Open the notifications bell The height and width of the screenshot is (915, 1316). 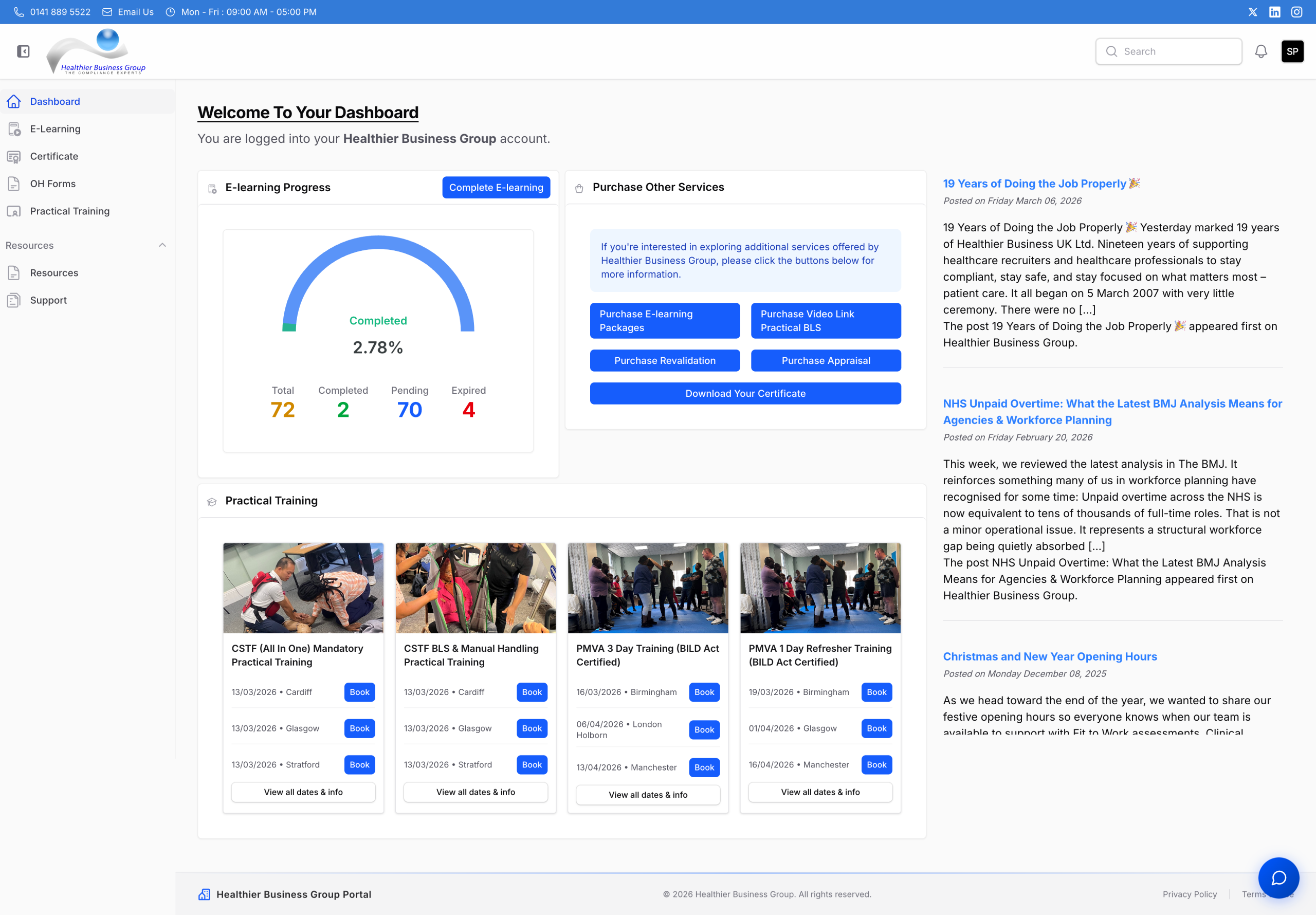tap(1260, 51)
